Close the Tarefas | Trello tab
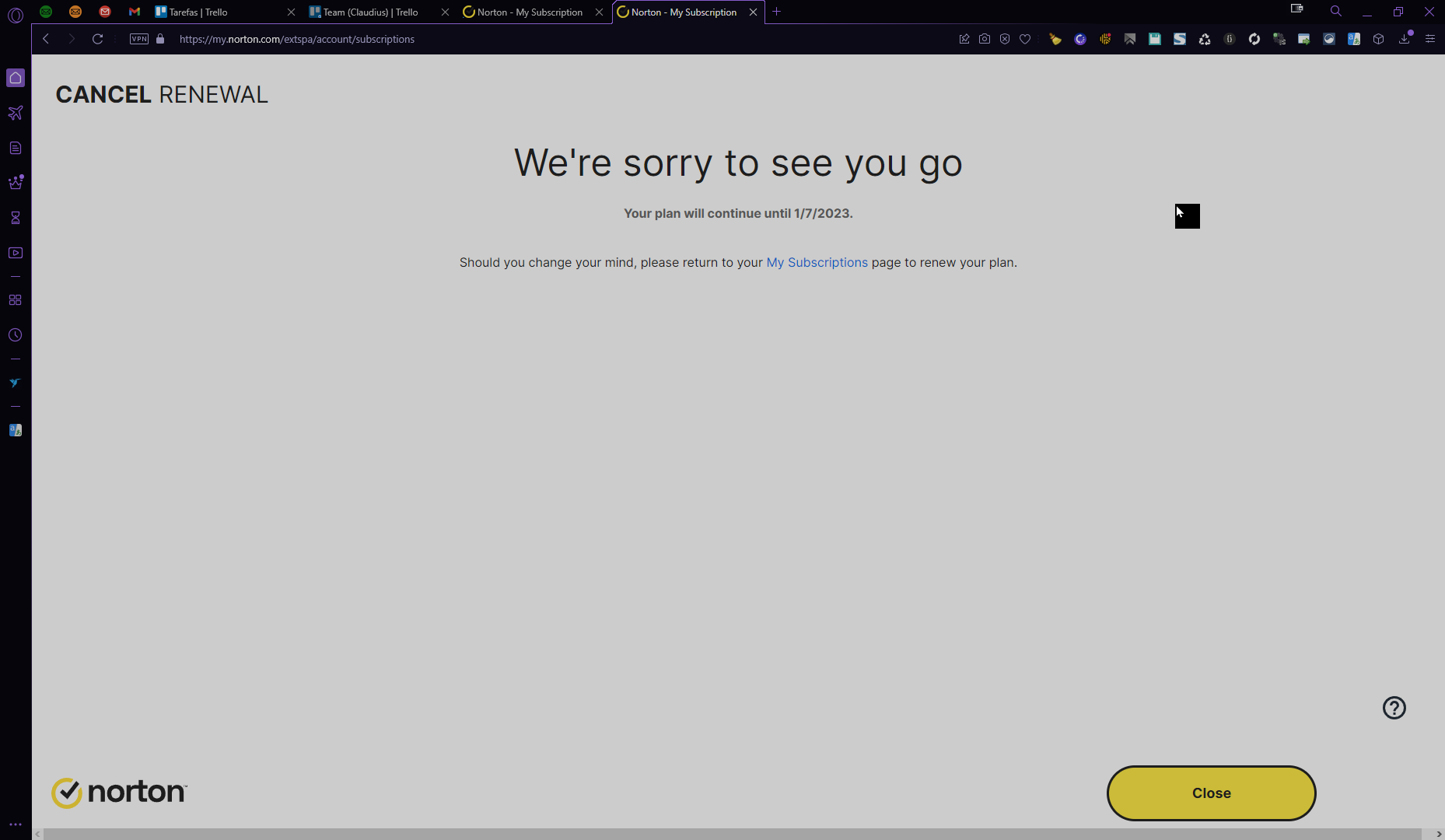 pyautogui.click(x=291, y=12)
